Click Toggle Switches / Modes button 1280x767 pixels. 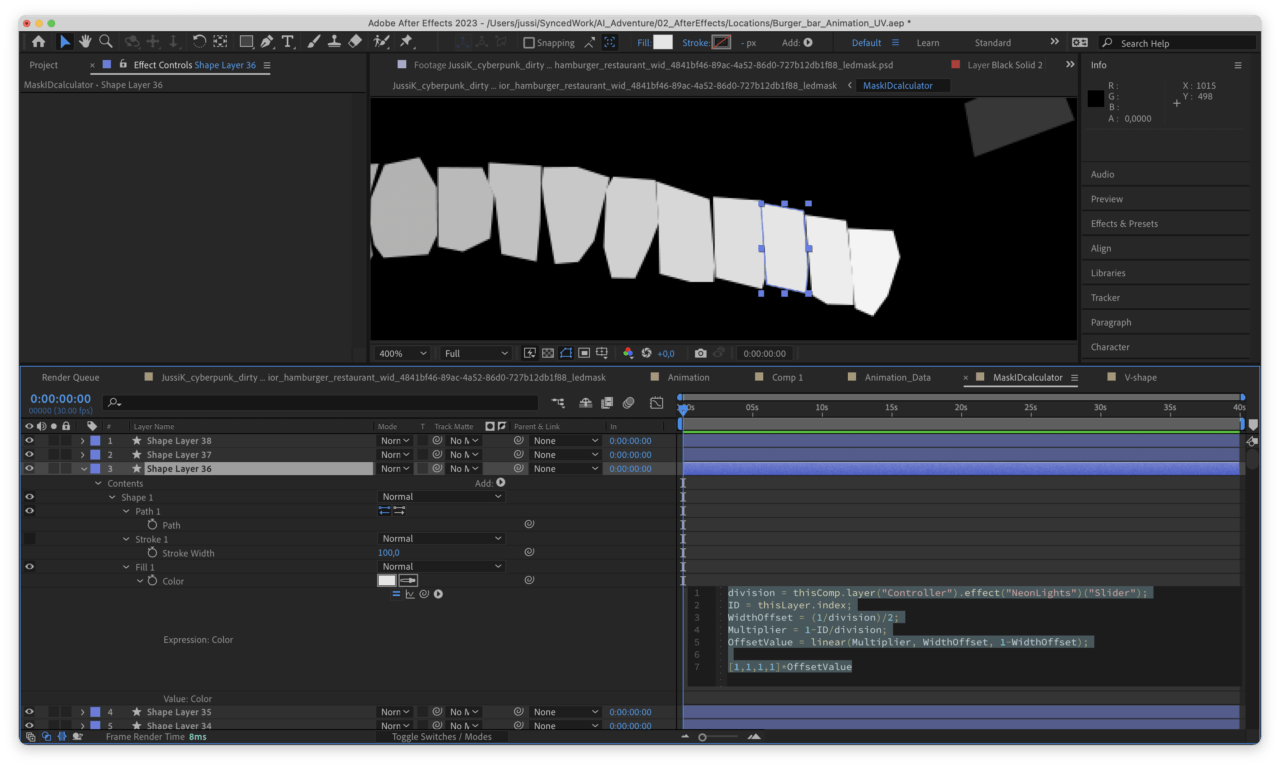442,737
